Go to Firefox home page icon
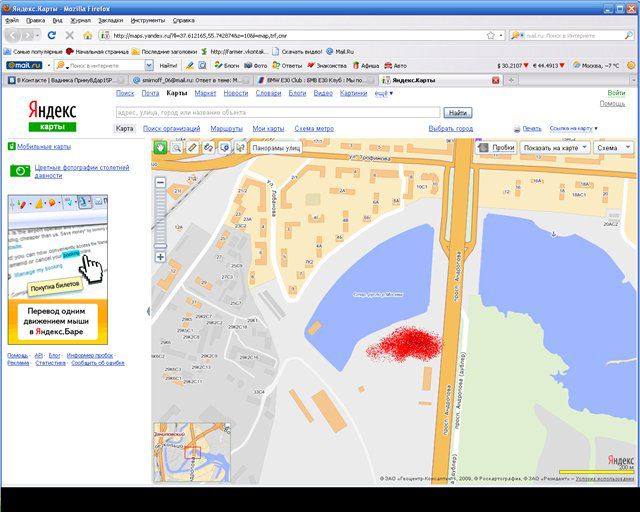The width and height of the screenshot is (640, 512). 87,36
